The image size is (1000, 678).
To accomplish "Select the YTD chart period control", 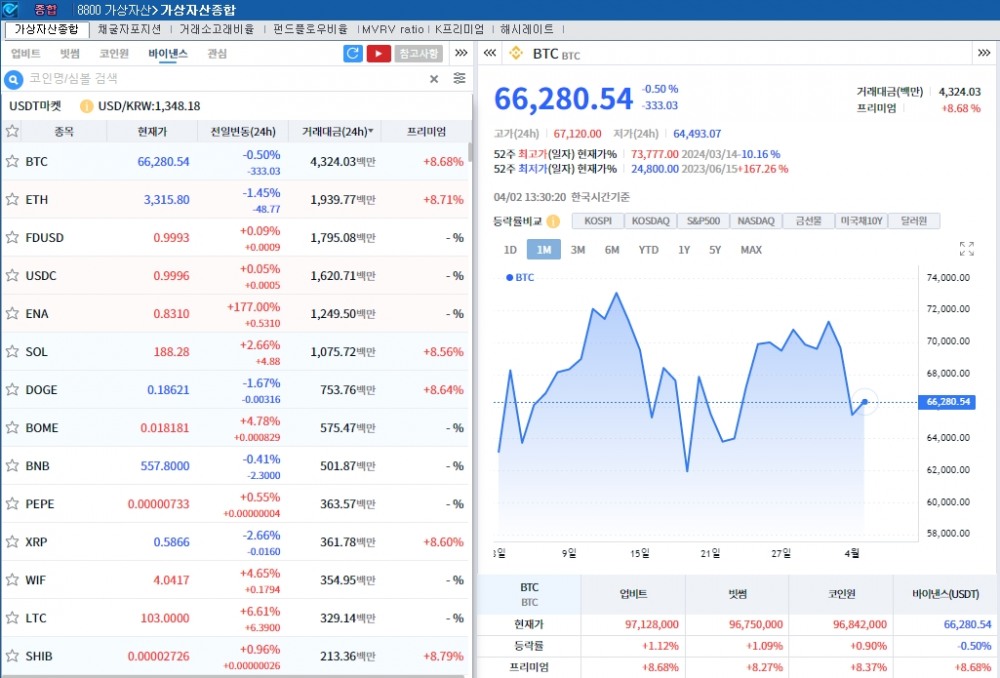I will click(648, 249).
